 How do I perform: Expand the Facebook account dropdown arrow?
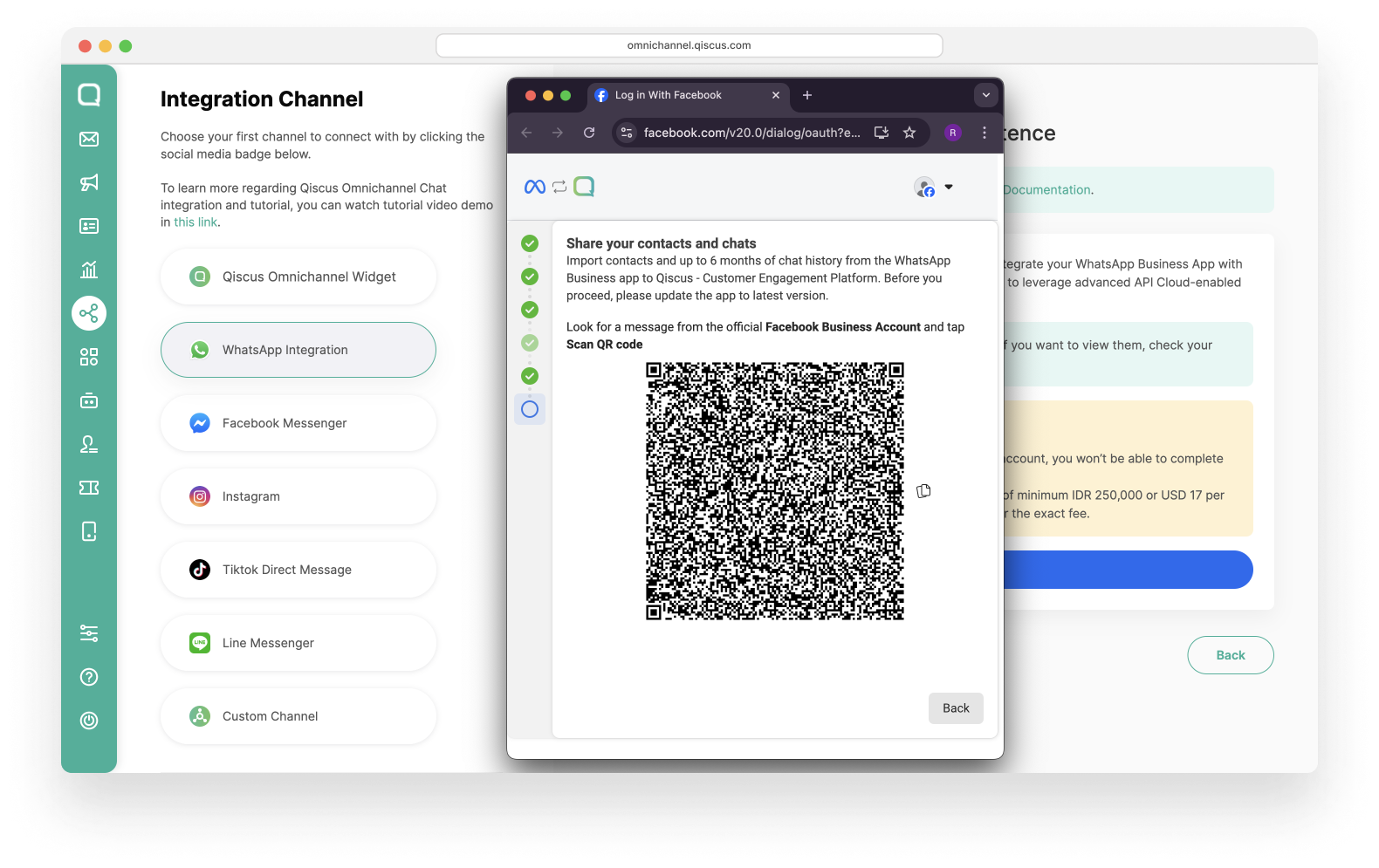coord(949,187)
